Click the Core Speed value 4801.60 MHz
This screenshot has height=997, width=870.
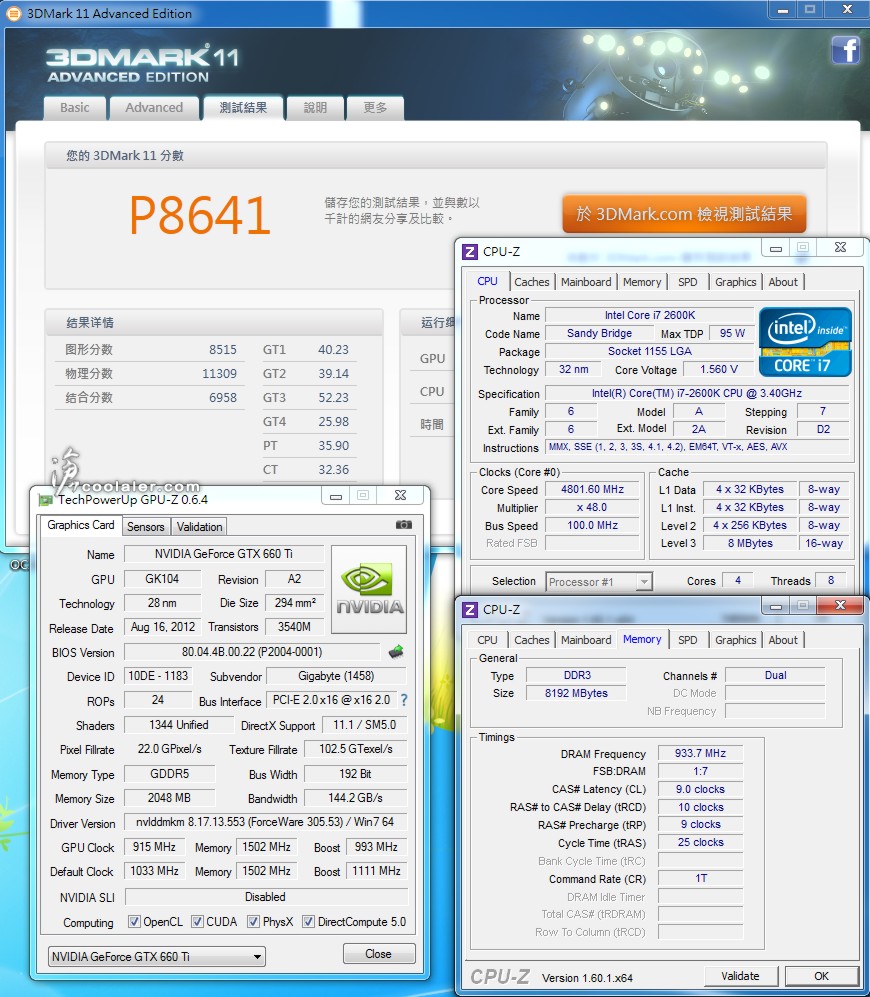tap(592, 489)
